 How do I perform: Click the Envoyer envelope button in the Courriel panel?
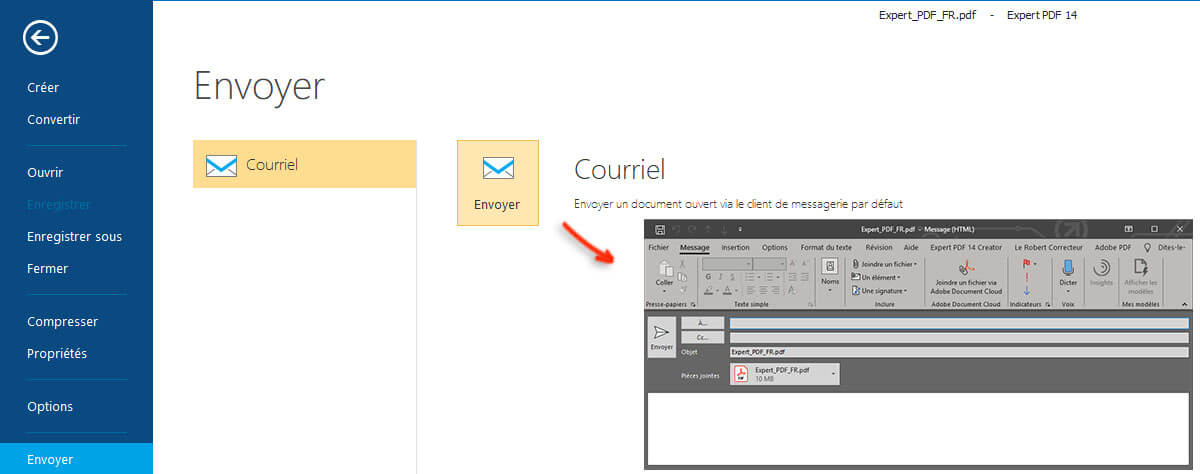497,182
